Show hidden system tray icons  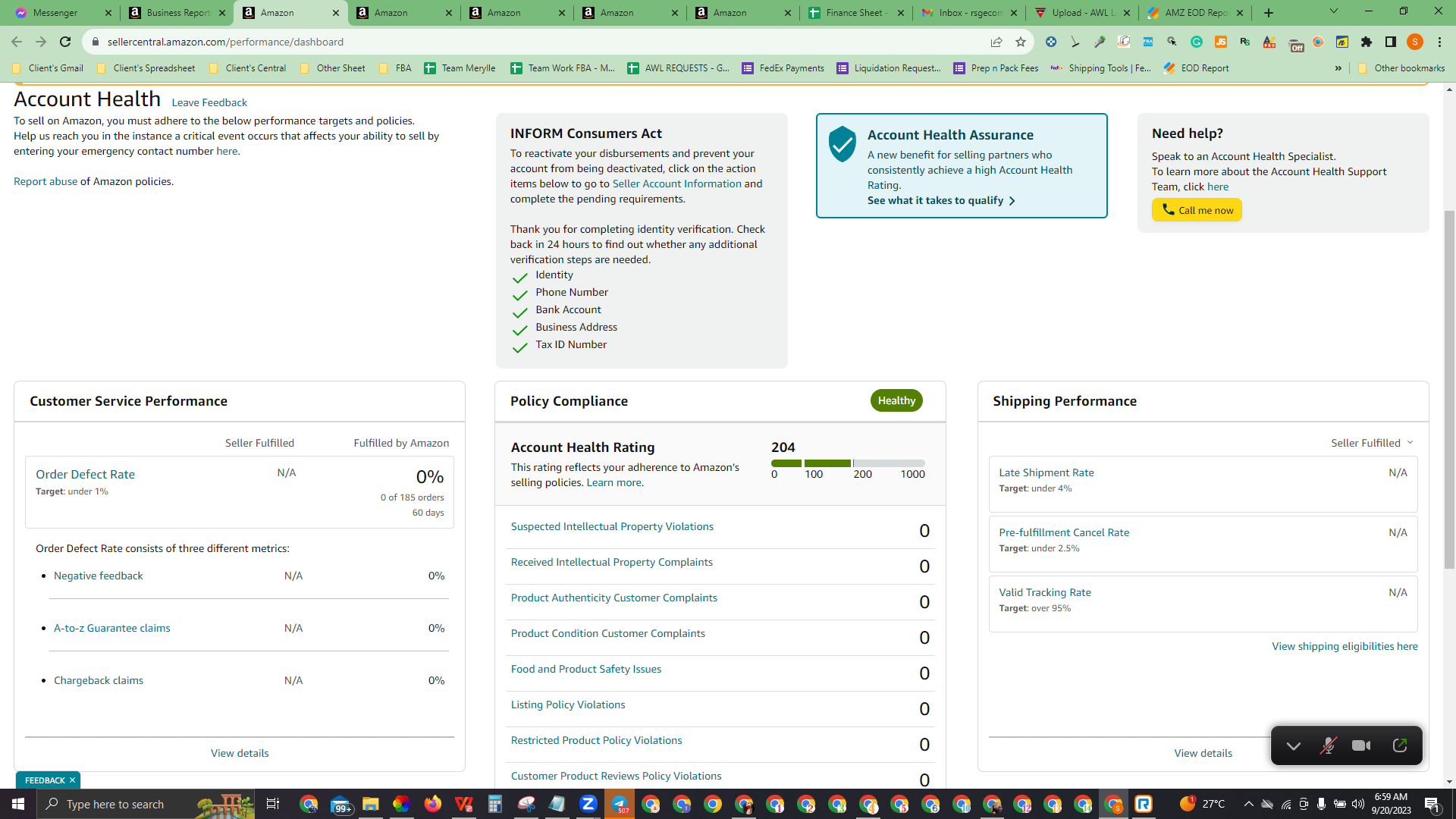click(1249, 804)
